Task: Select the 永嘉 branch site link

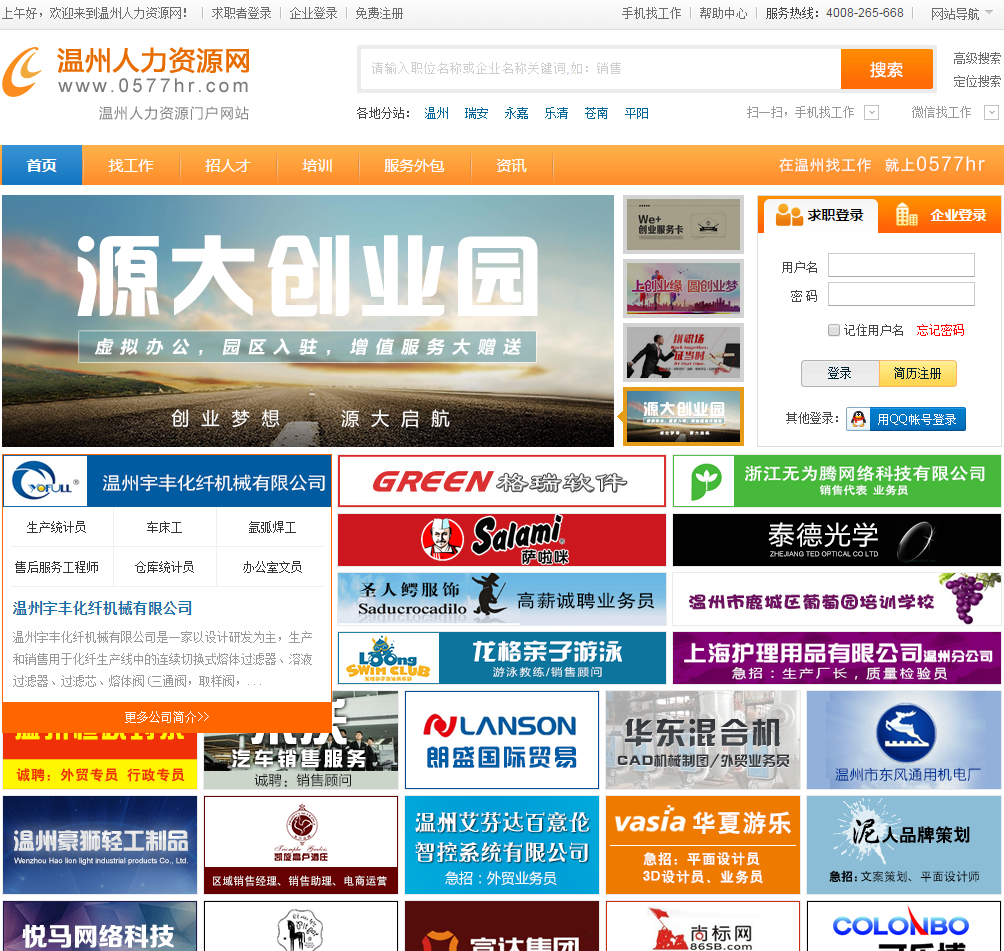Action: (x=516, y=113)
